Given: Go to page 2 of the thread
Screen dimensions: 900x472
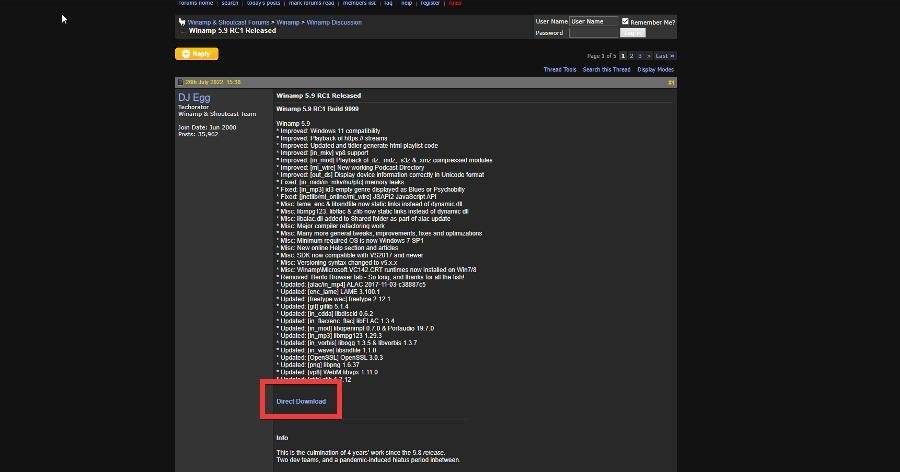Looking at the screenshot, I should 631,56.
